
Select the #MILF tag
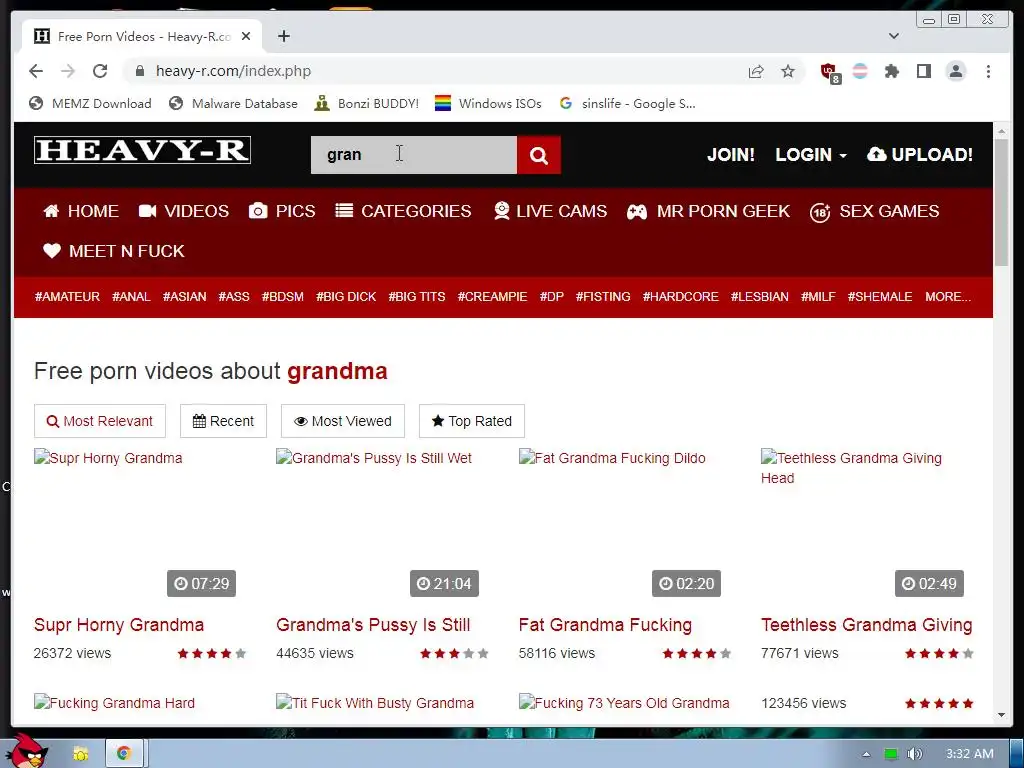[818, 296]
